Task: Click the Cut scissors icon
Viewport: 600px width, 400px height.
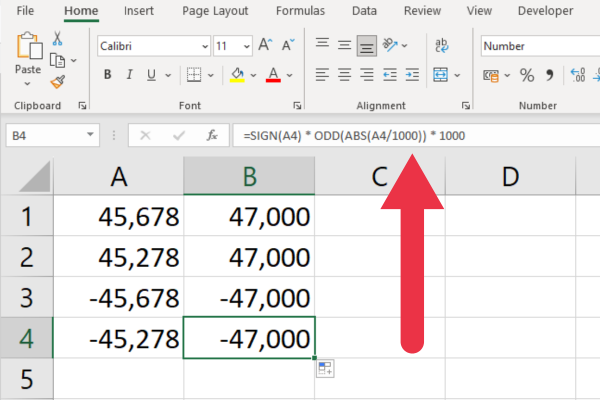Action: click(57, 38)
